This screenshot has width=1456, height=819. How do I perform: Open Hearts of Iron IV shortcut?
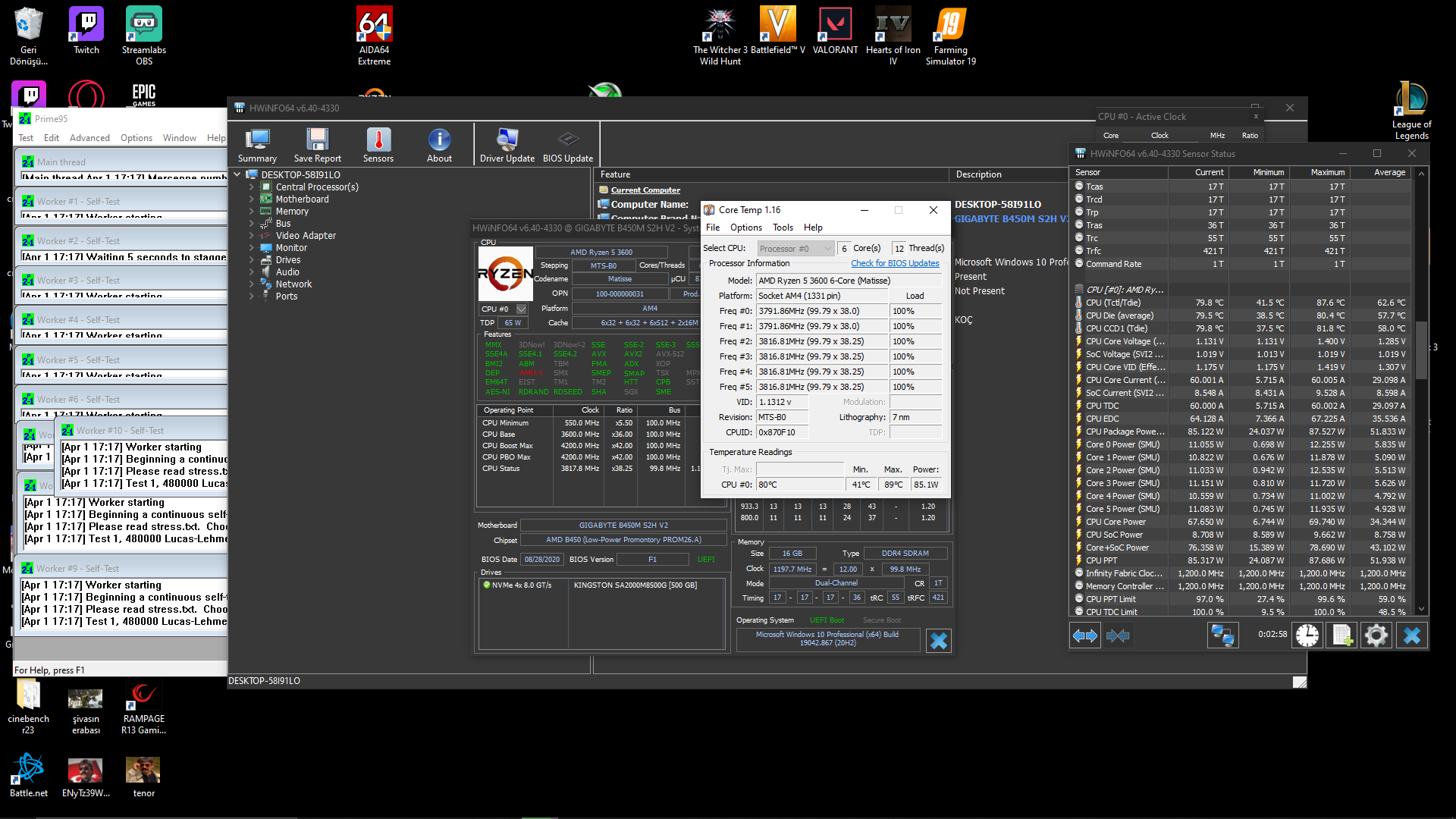pos(893,36)
